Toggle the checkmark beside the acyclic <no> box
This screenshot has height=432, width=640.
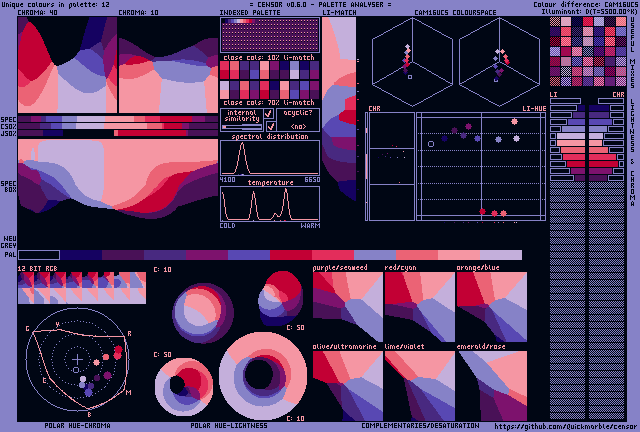(271, 127)
